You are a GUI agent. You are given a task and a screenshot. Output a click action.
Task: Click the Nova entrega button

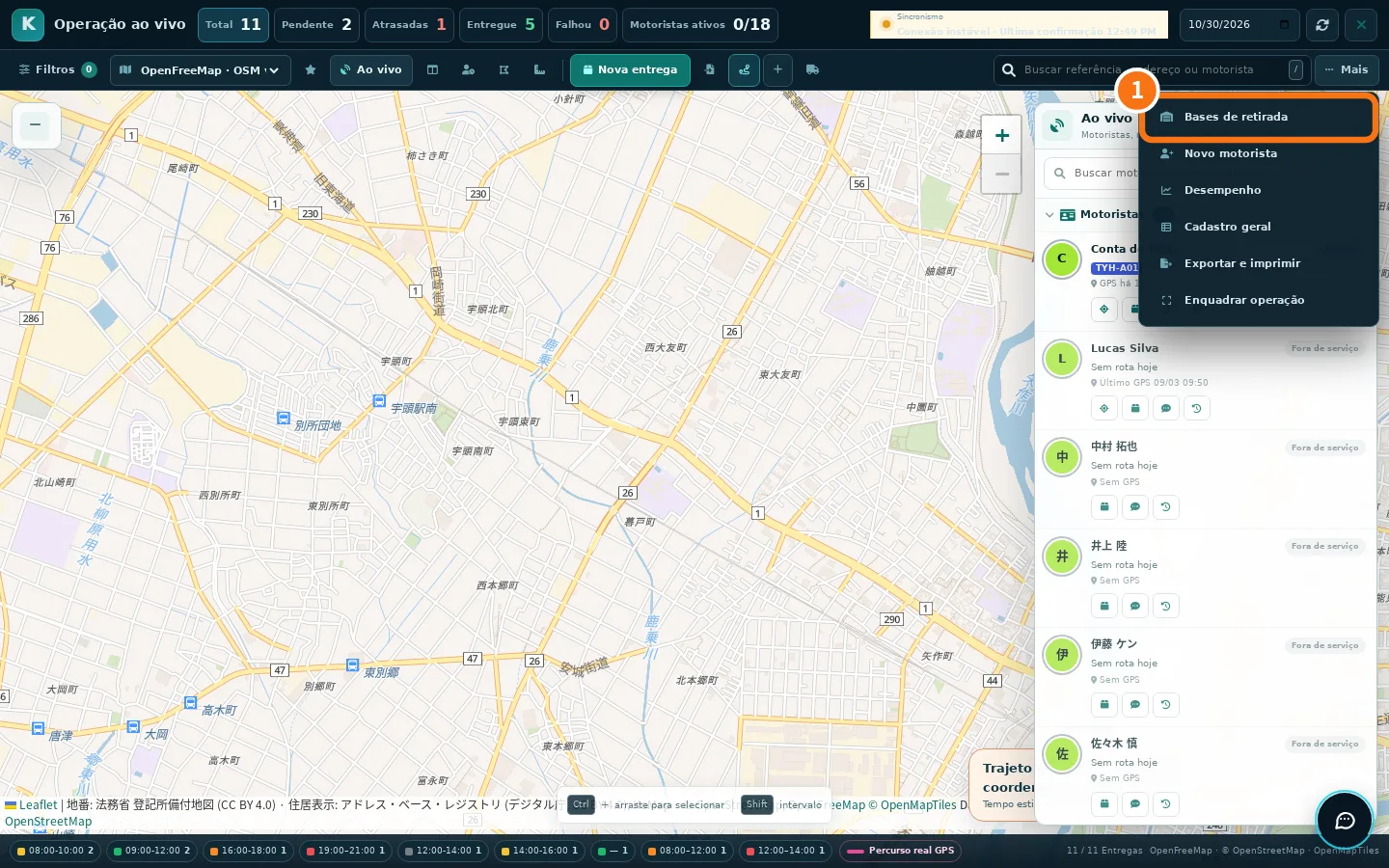(630, 69)
